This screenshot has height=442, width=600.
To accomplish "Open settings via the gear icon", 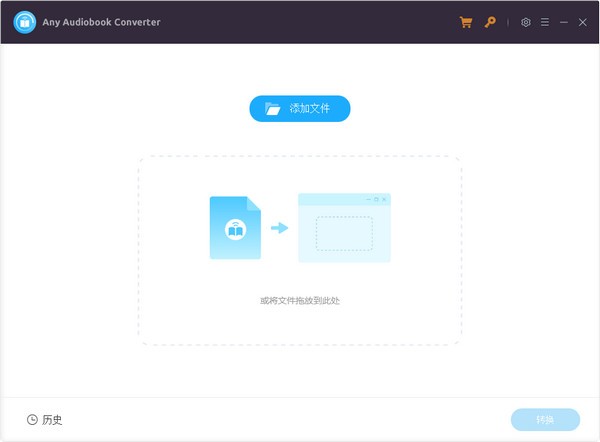I will (x=526, y=22).
